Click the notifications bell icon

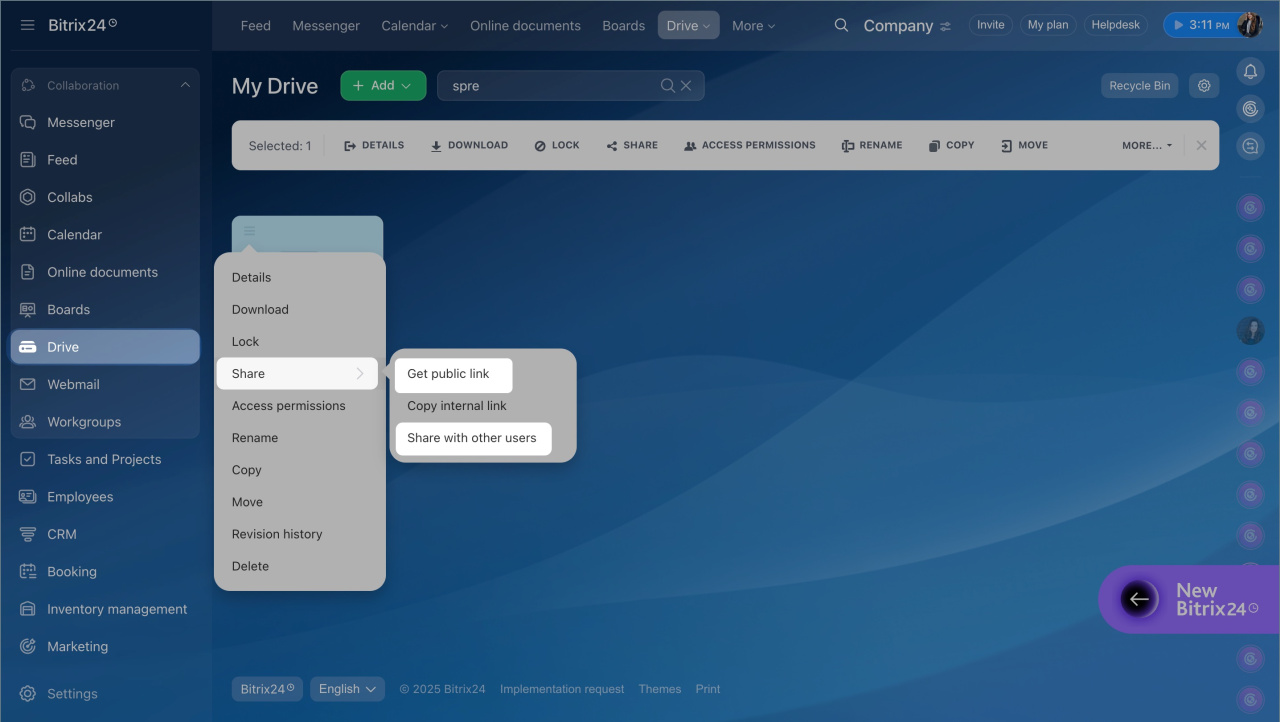click(x=1250, y=71)
